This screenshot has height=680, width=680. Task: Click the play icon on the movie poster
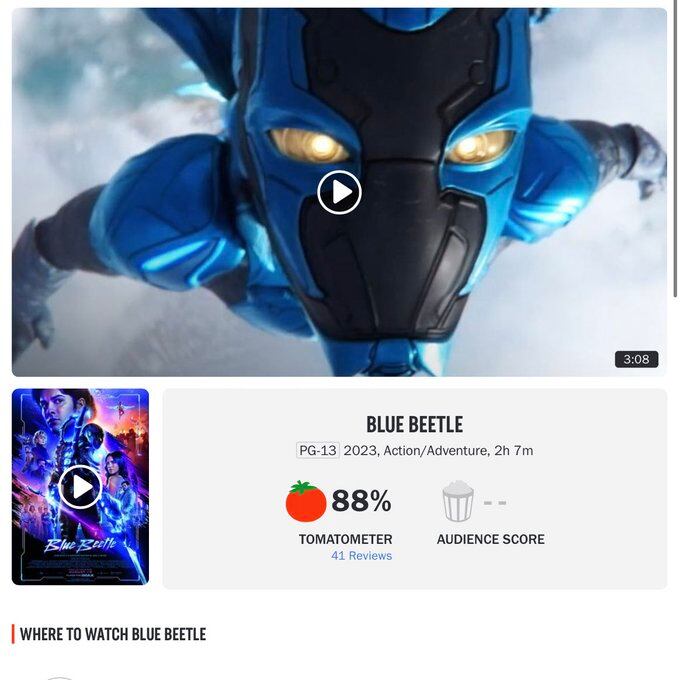[80, 487]
